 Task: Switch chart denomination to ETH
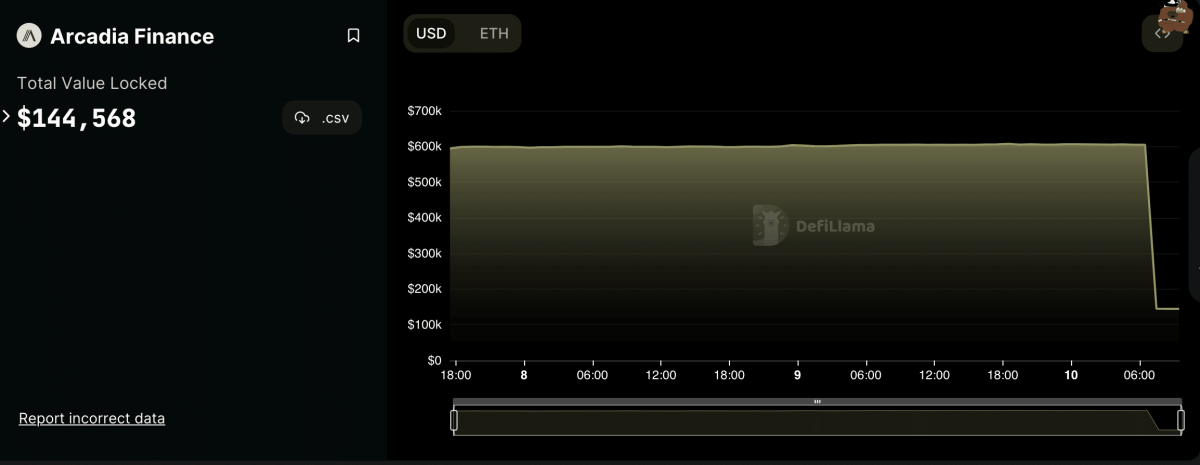coord(494,33)
